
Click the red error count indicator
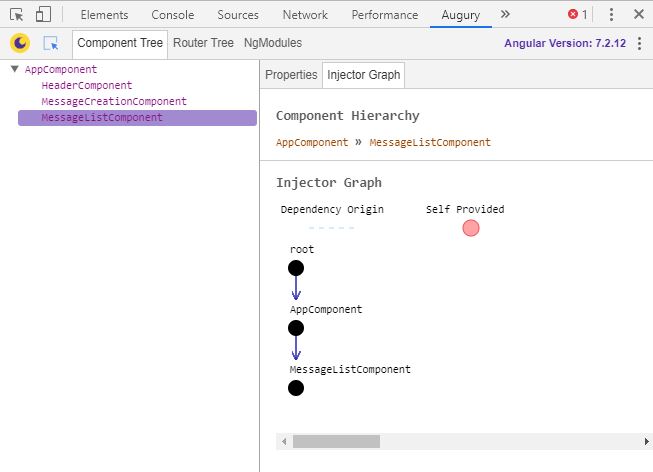(577, 15)
